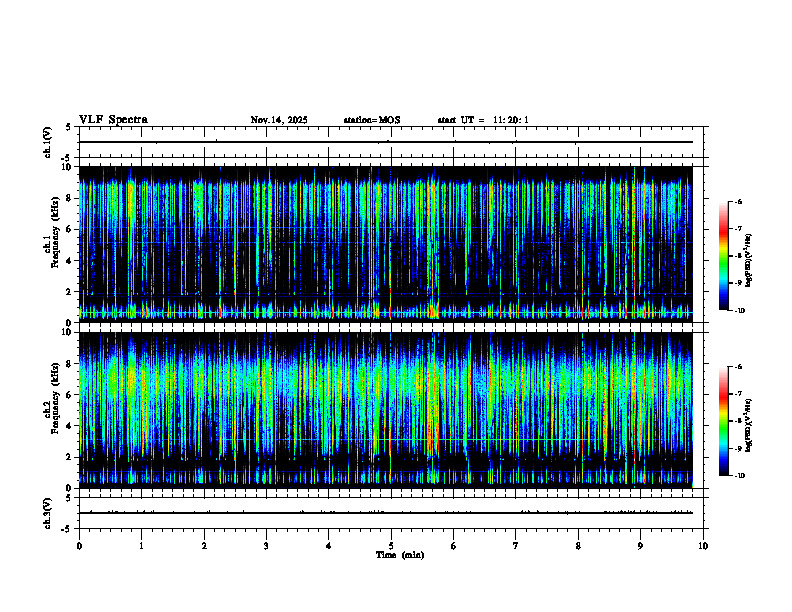Select the date text "Nov.14, 2025"

coord(279,120)
